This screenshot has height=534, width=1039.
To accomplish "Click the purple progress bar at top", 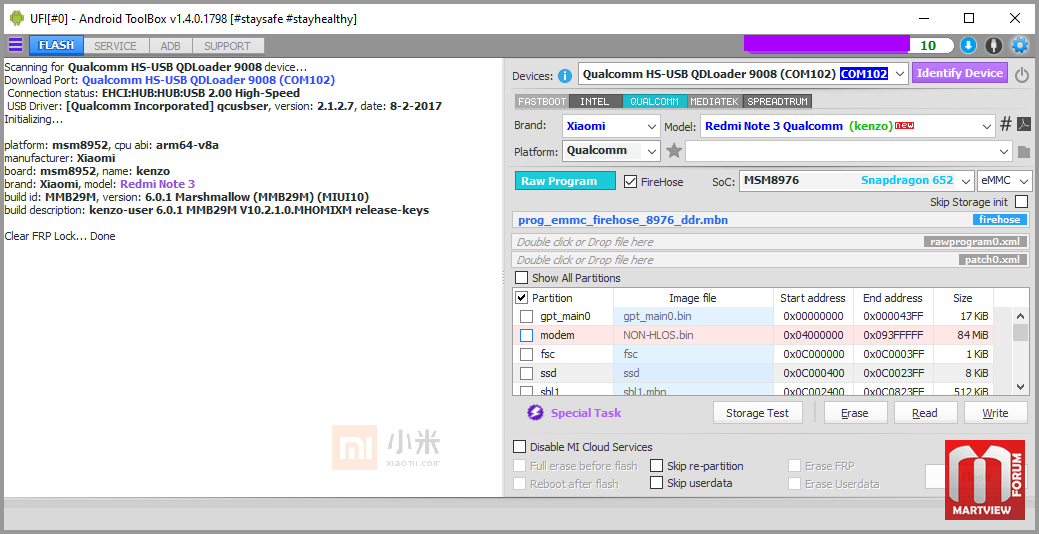I will pyautogui.click(x=826, y=44).
